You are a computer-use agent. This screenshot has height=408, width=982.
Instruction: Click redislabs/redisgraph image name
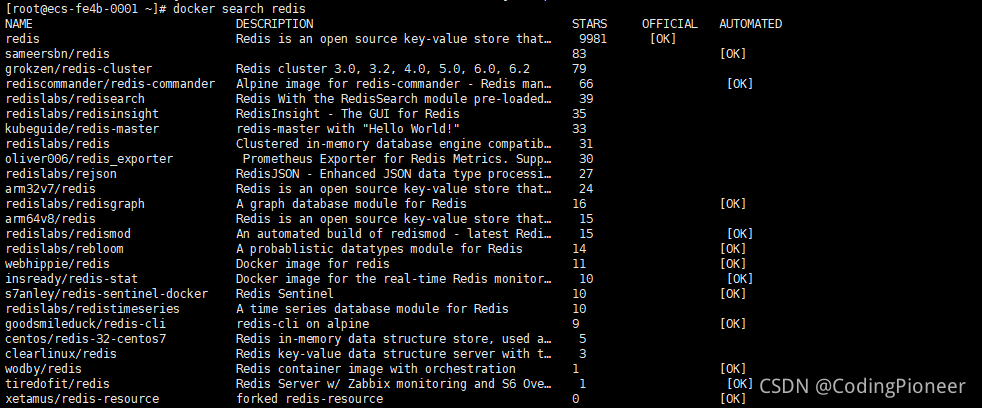[x=75, y=204]
